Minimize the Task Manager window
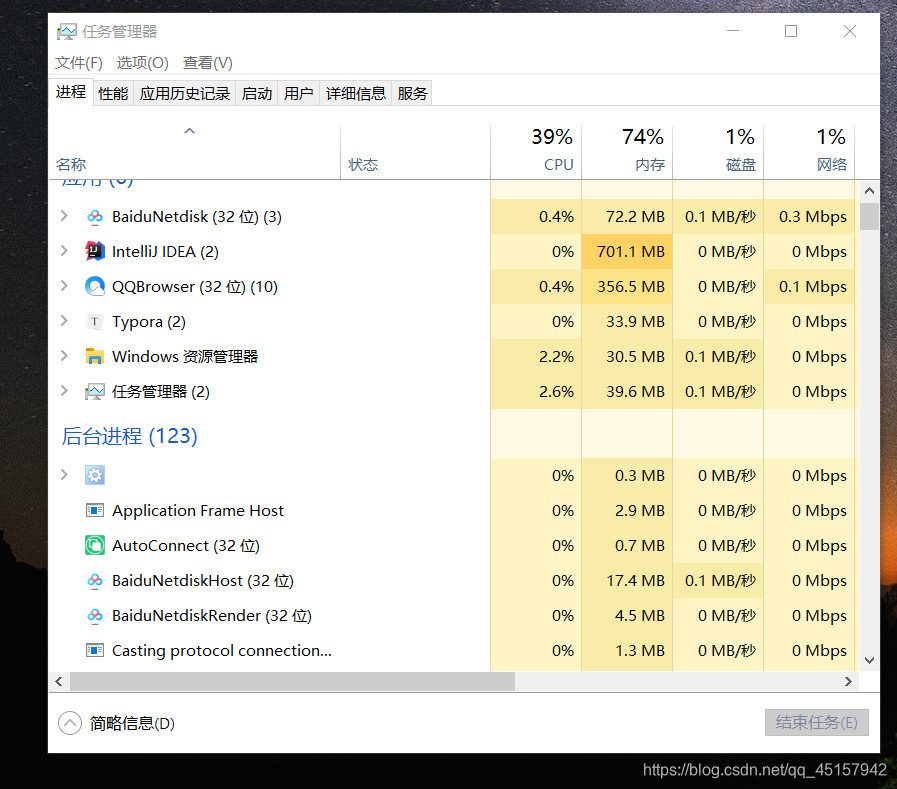This screenshot has width=897, height=789. tap(733, 31)
